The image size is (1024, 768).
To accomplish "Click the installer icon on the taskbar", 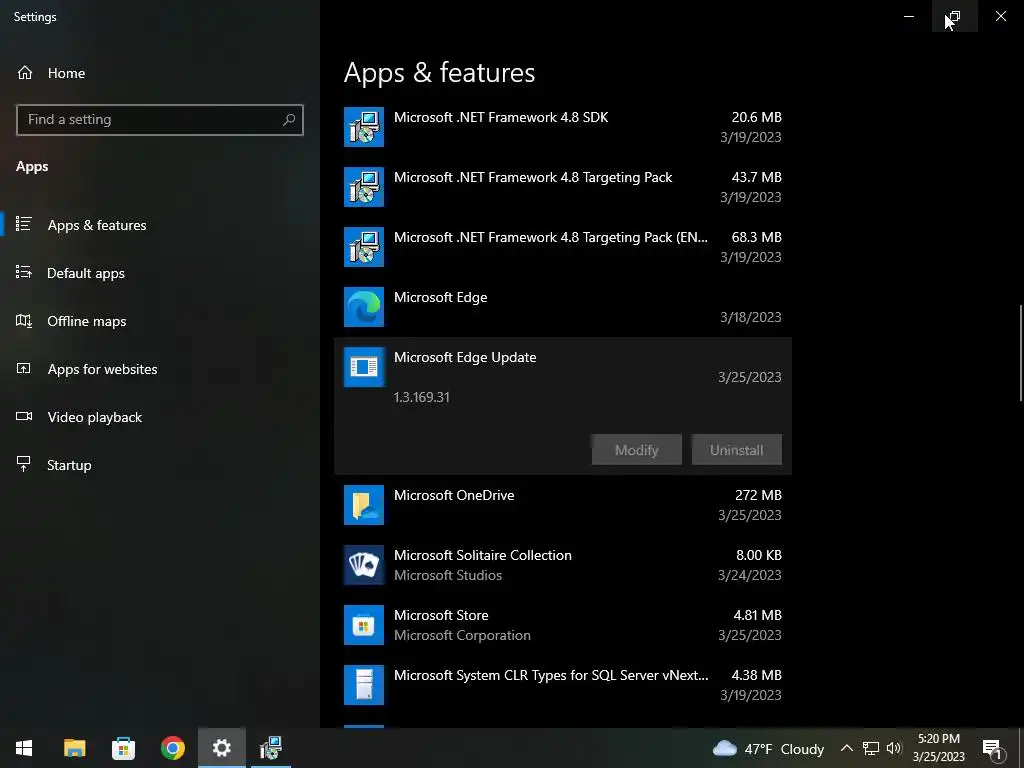I will (x=270, y=748).
